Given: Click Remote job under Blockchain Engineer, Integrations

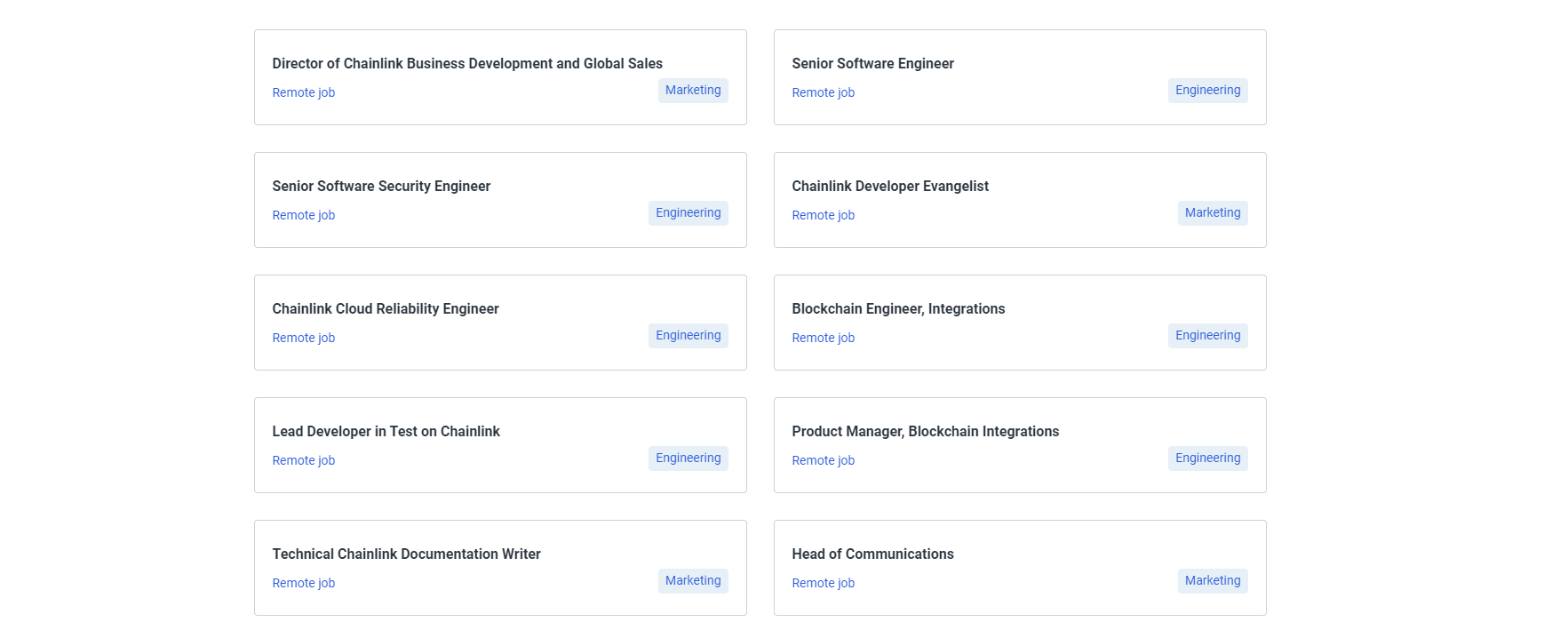Looking at the screenshot, I should click(823, 338).
